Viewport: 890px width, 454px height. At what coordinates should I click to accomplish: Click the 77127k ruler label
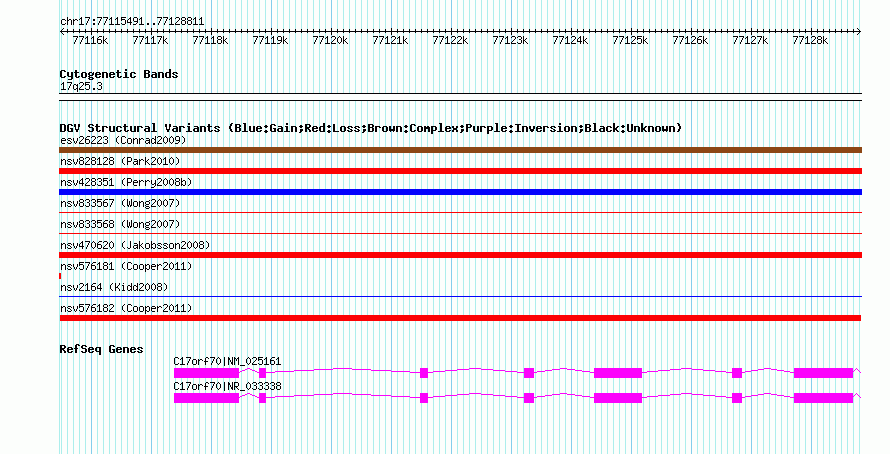pyautogui.click(x=750, y=40)
